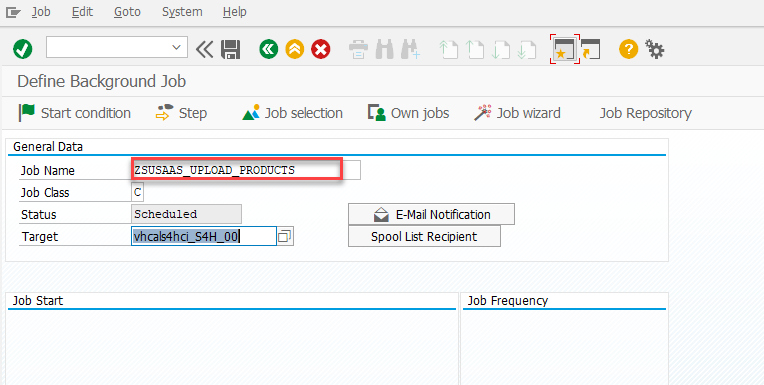Open the transaction command field dropdown

[x=176, y=47]
